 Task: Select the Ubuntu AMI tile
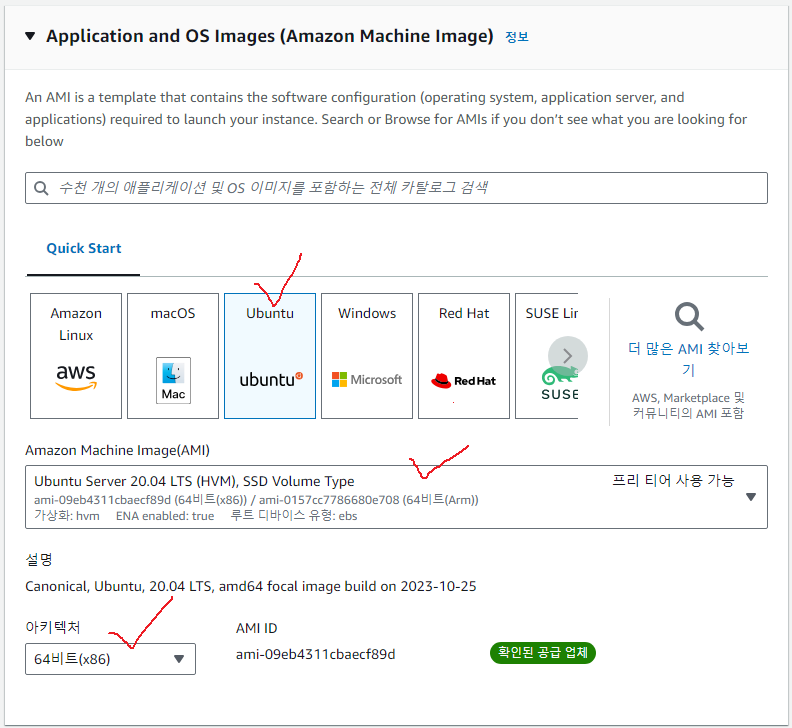point(270,356)
